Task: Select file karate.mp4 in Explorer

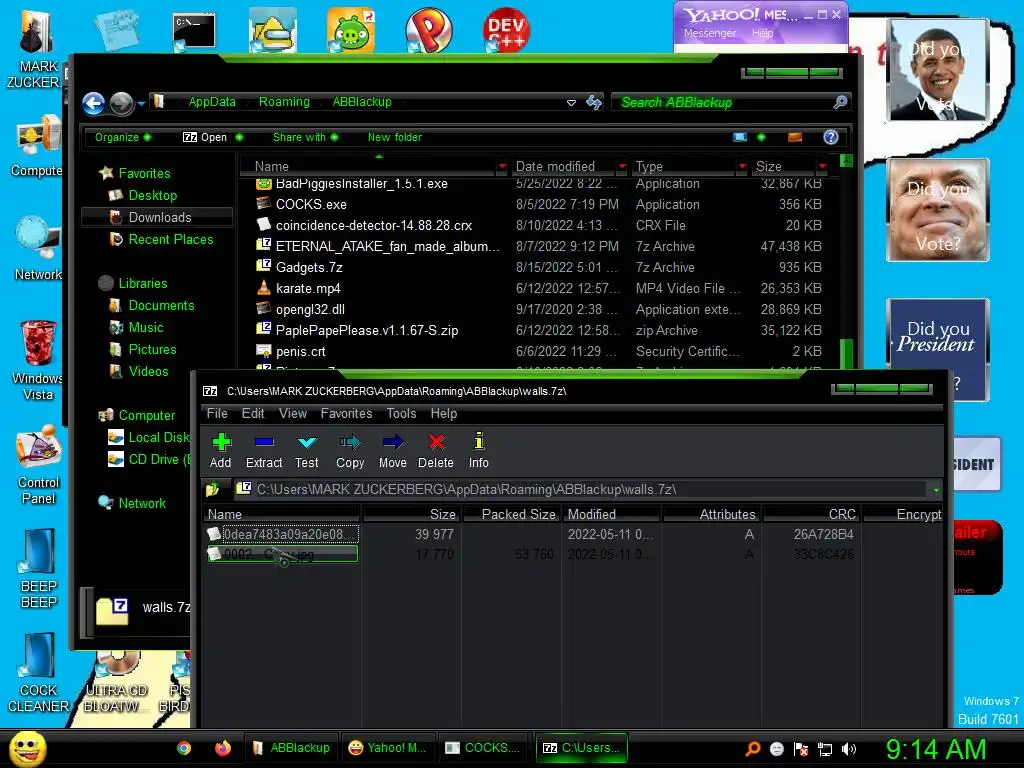Action: click(x=308, y=289)
